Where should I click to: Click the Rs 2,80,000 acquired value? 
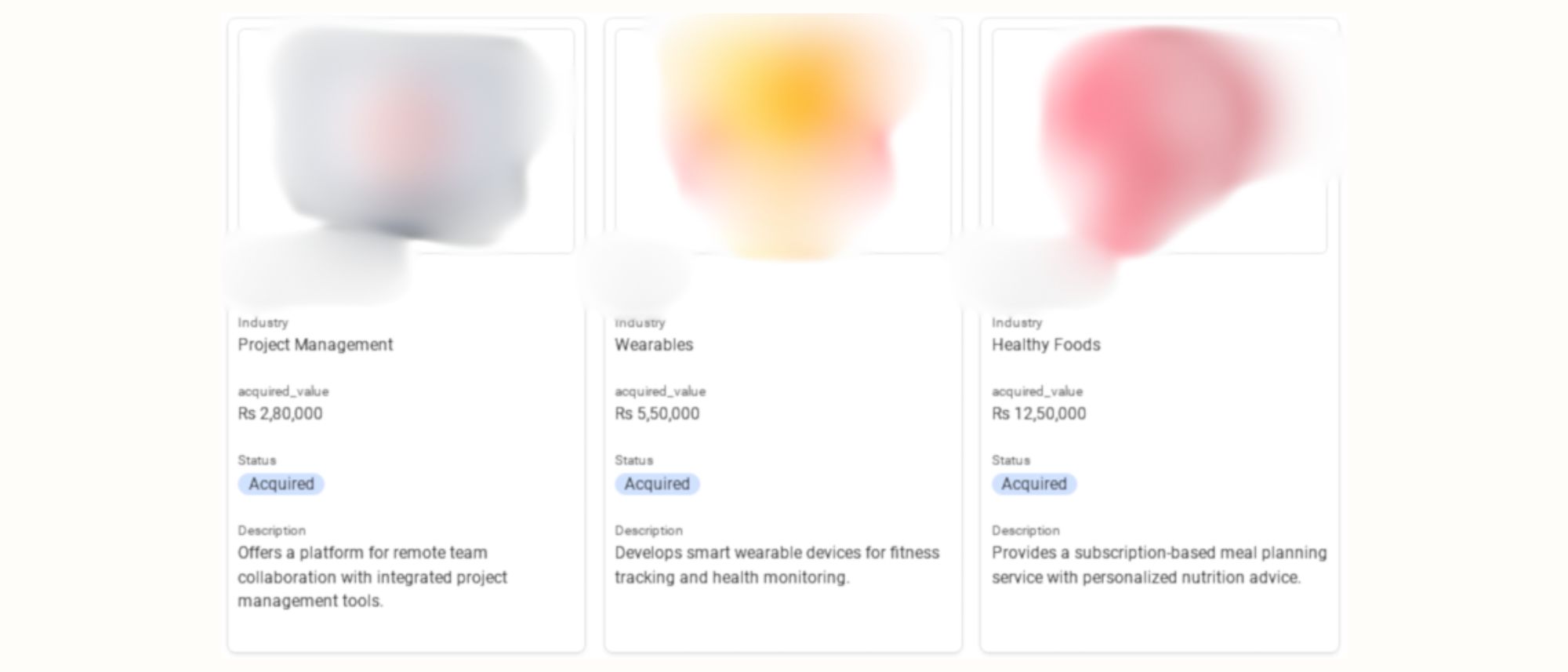click(x=280, y=413)
